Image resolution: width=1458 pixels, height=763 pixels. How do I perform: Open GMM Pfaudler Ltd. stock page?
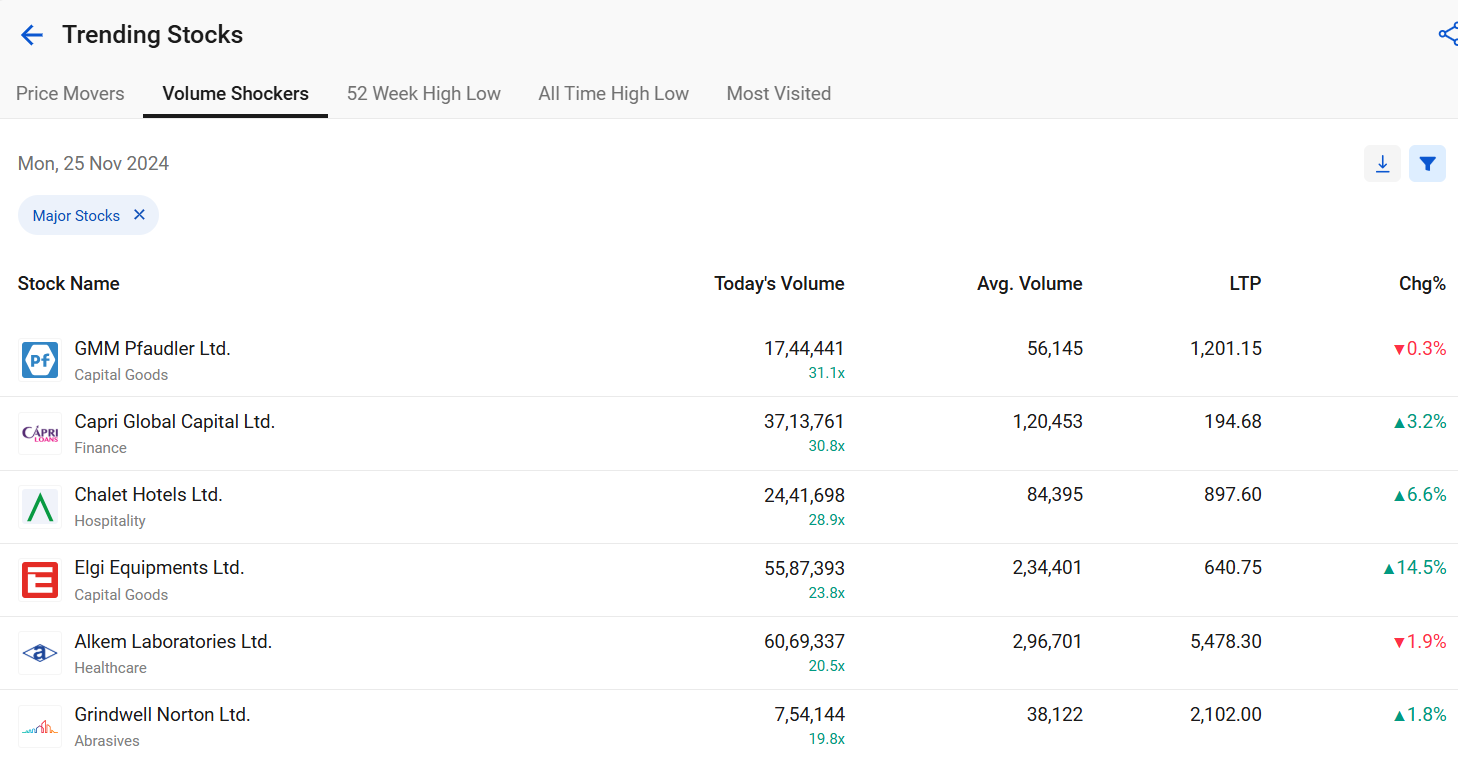pos(152,348)
